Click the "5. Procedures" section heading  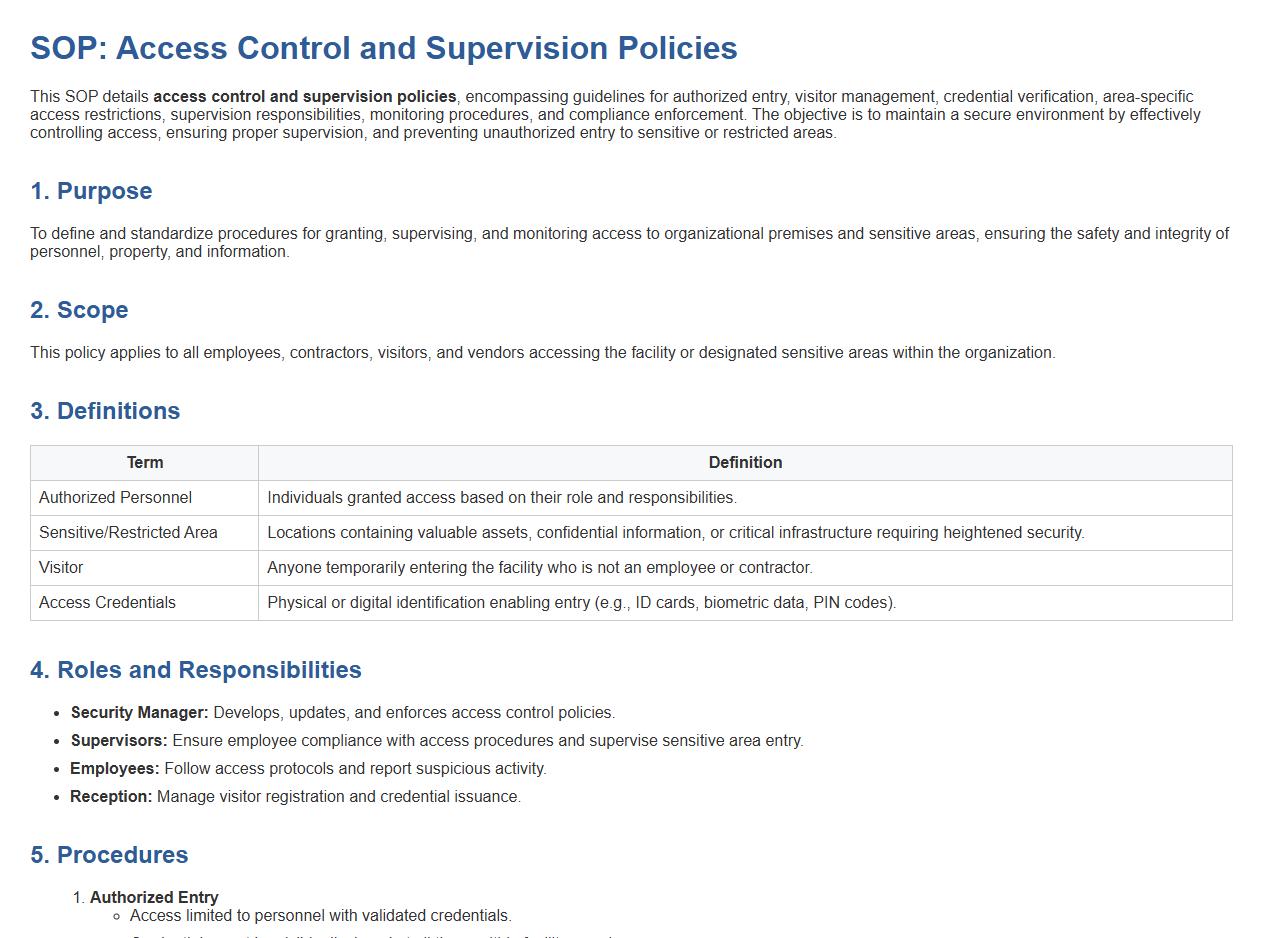[109, 855]
